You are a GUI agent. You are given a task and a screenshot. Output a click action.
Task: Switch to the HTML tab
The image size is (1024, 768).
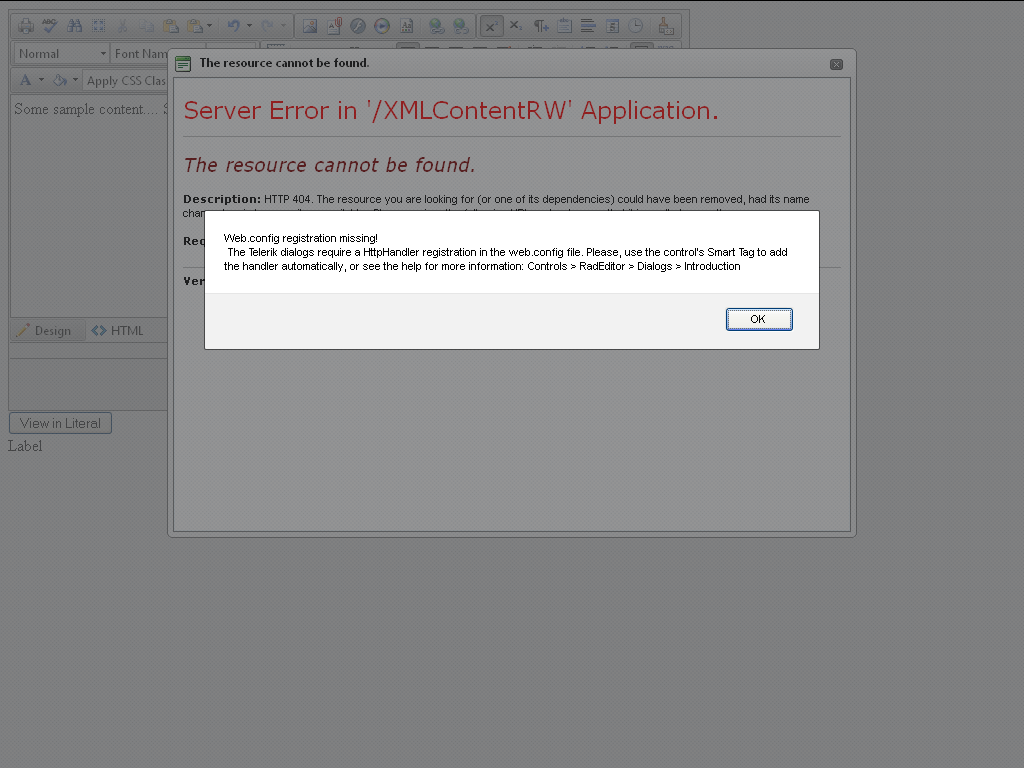pyautogui.click(x=117, y=330)
